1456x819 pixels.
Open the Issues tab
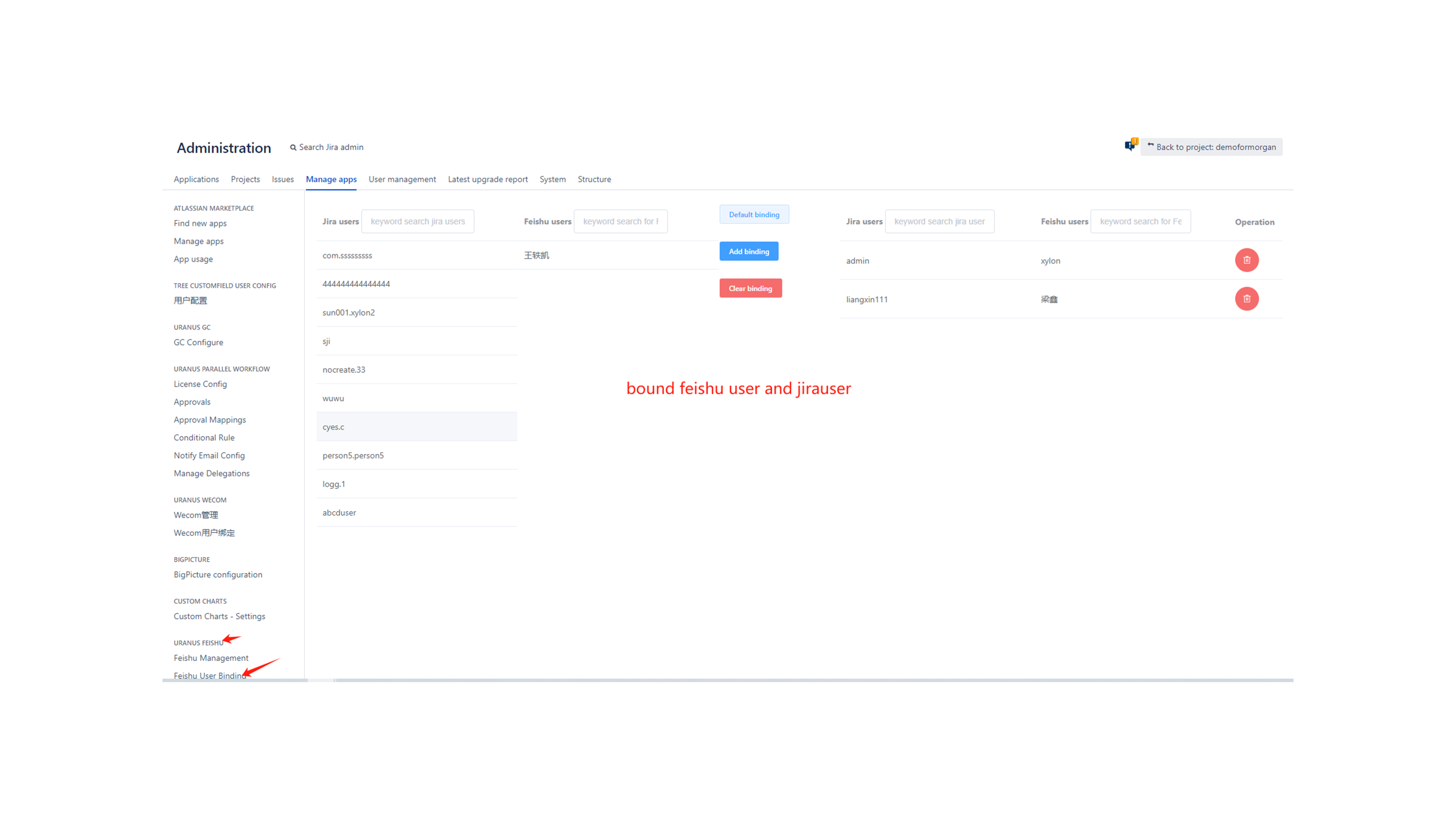282,179
